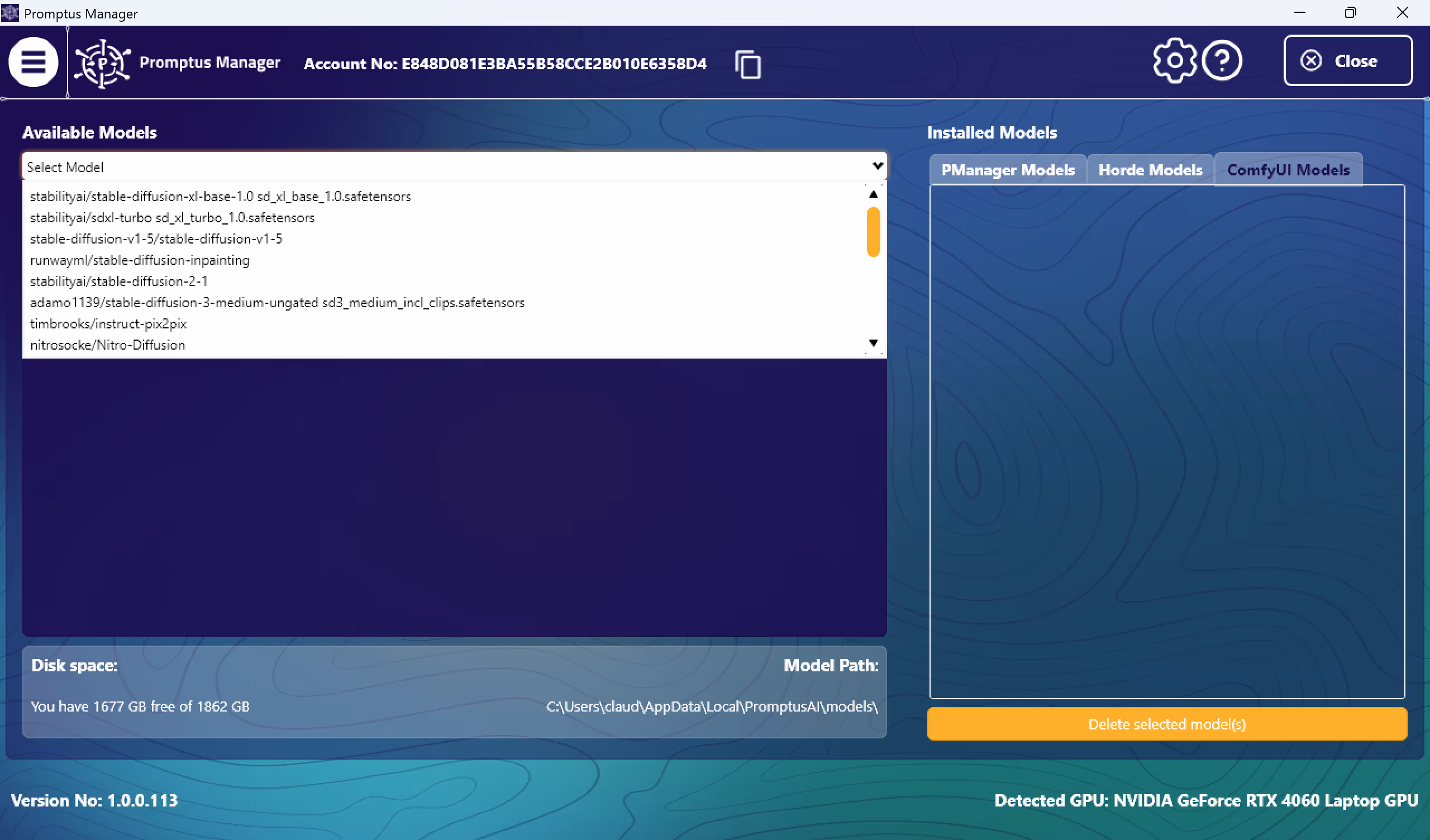The image size is (1430, 840).
Task: Open the settings gear
Action: 1174,60
